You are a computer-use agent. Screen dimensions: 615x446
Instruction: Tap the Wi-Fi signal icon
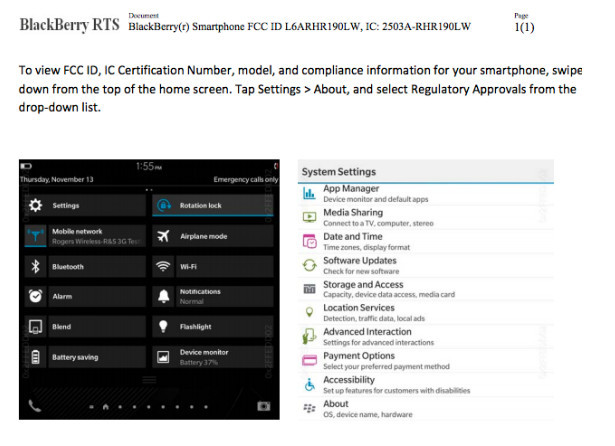point(163,267)
